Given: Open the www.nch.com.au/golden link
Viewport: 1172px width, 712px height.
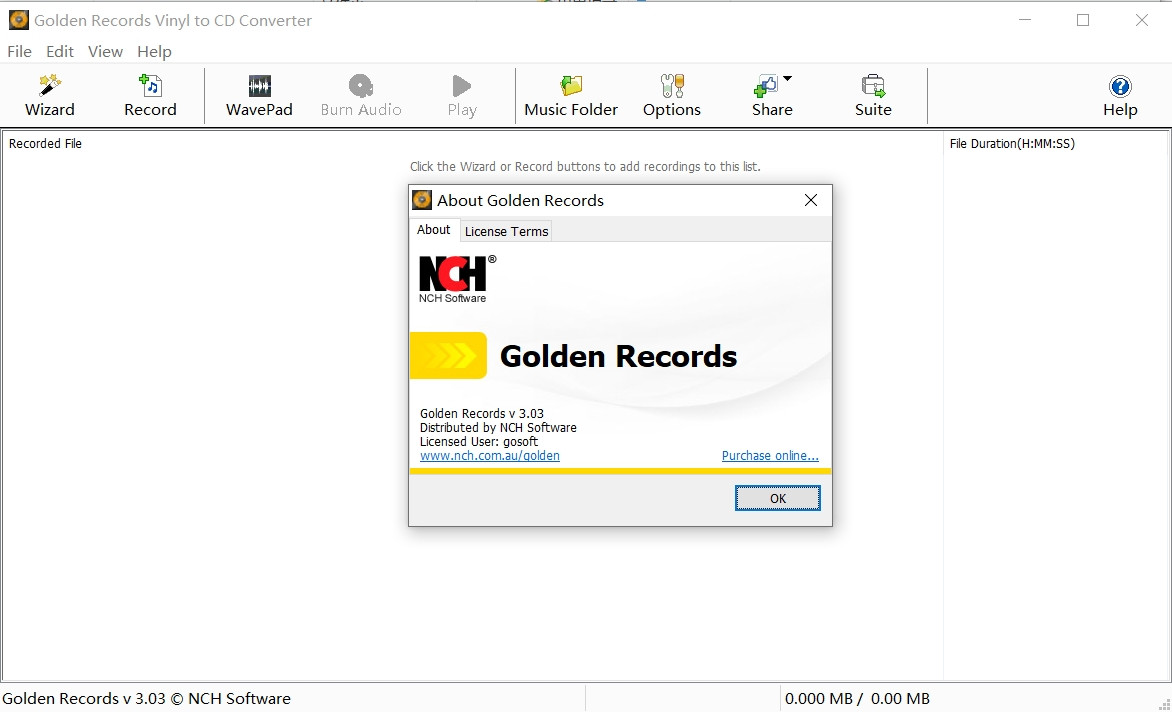Looking at the screenshot, I should [x=490, y=456].
